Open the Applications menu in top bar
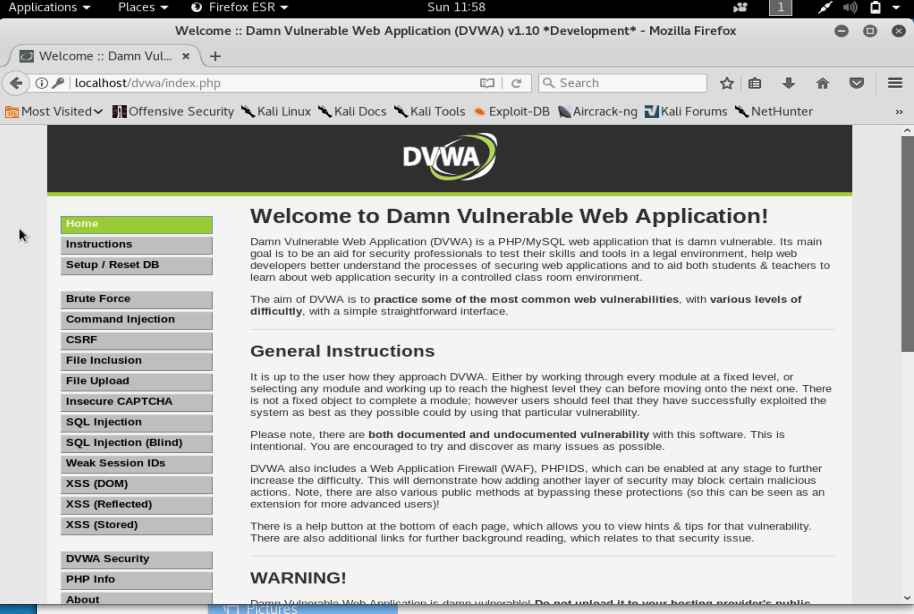The image size is (914, 614). (49, 8)
